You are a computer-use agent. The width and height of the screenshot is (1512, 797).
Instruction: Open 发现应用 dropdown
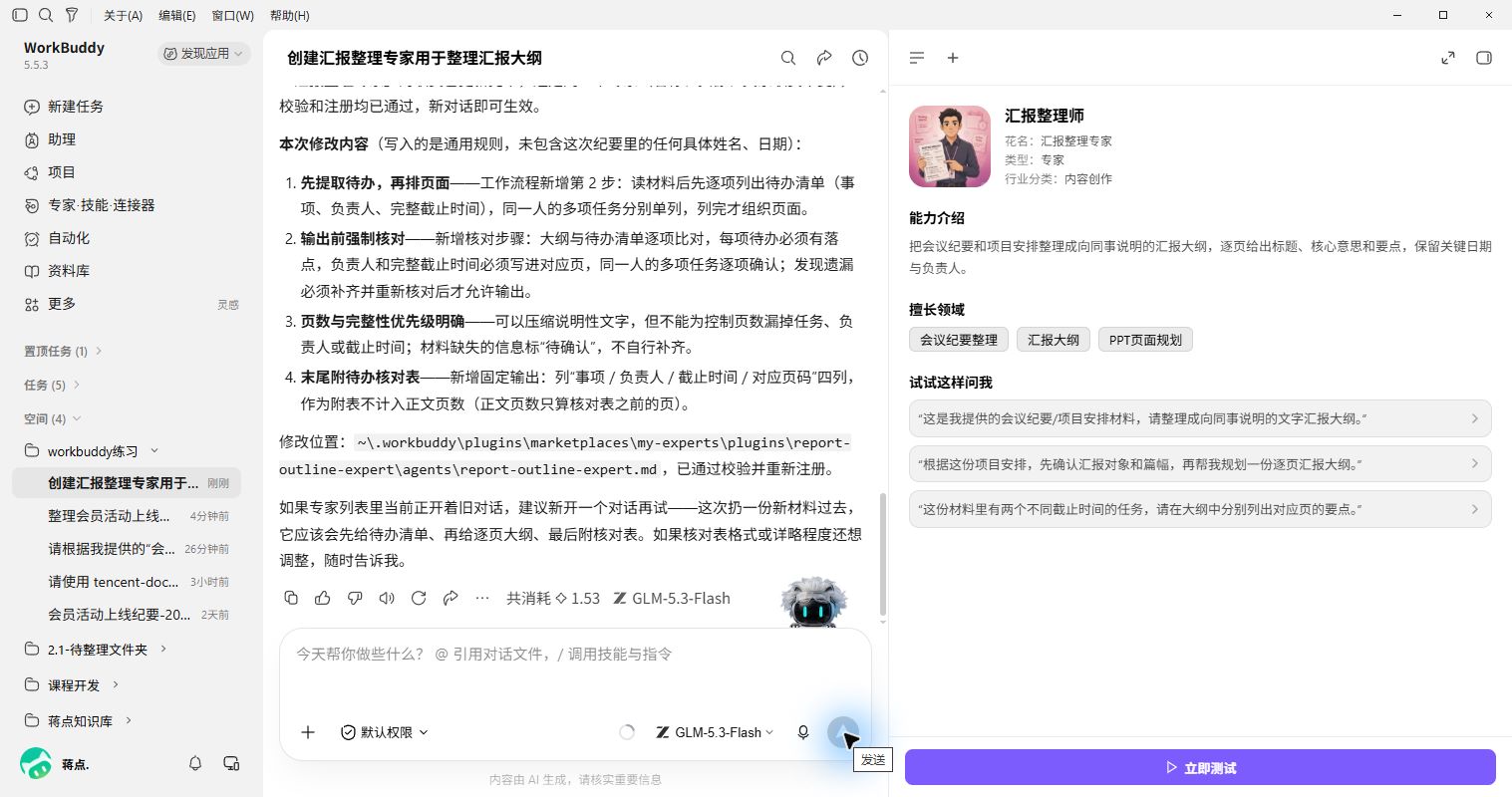click(x=203, y=54)
